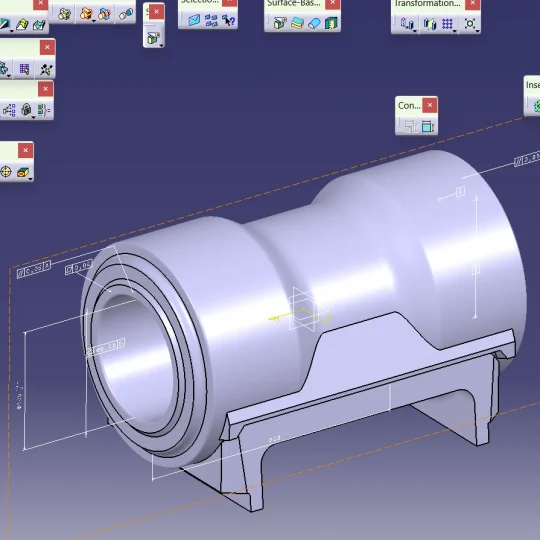Click the Remove Lump icon
This screenshot has height=540, width=540.
click(x=126, y=14)
